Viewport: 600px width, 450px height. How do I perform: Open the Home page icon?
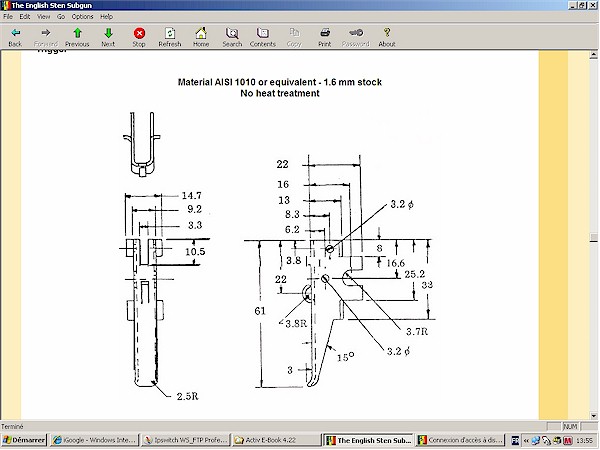(x=201, y=33)
